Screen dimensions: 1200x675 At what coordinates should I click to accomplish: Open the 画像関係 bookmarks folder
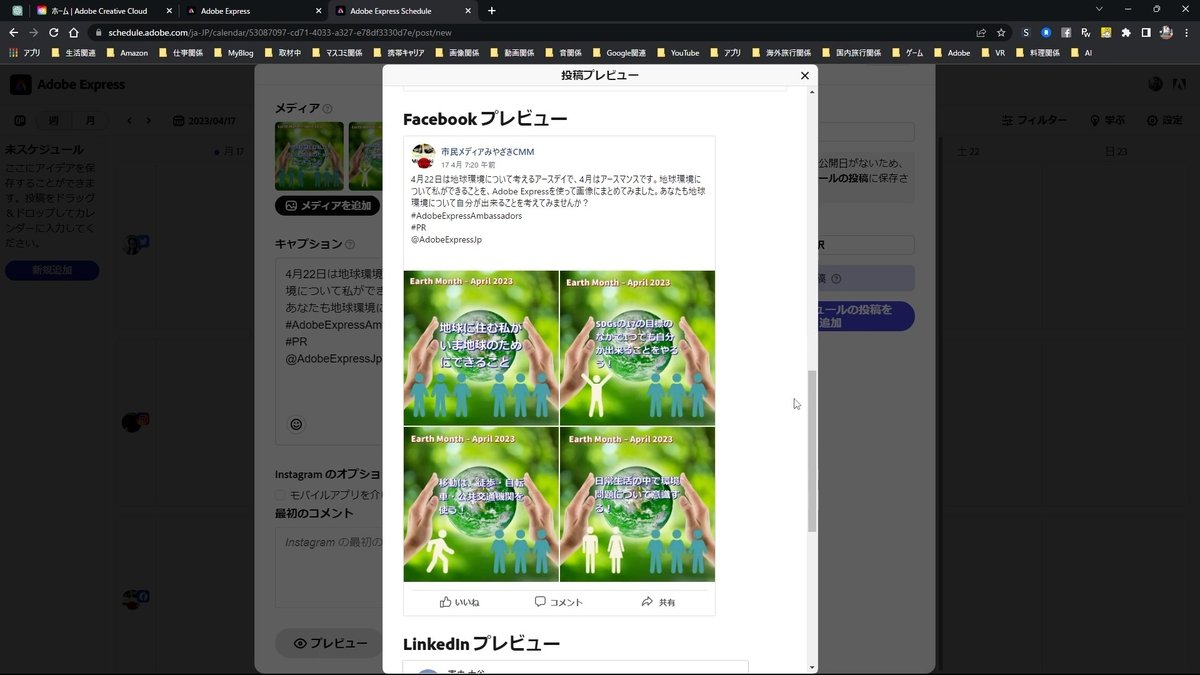click(x=456, y=52)
